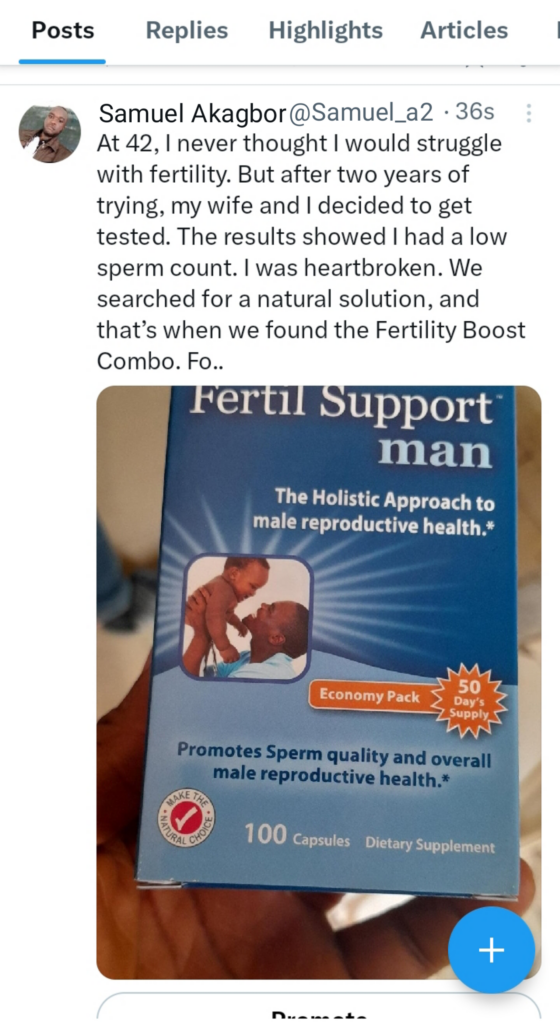Switch to the Replies tab
This screenshot has width=560, height=1024.
pyautogui.click(x=187, y=30)
